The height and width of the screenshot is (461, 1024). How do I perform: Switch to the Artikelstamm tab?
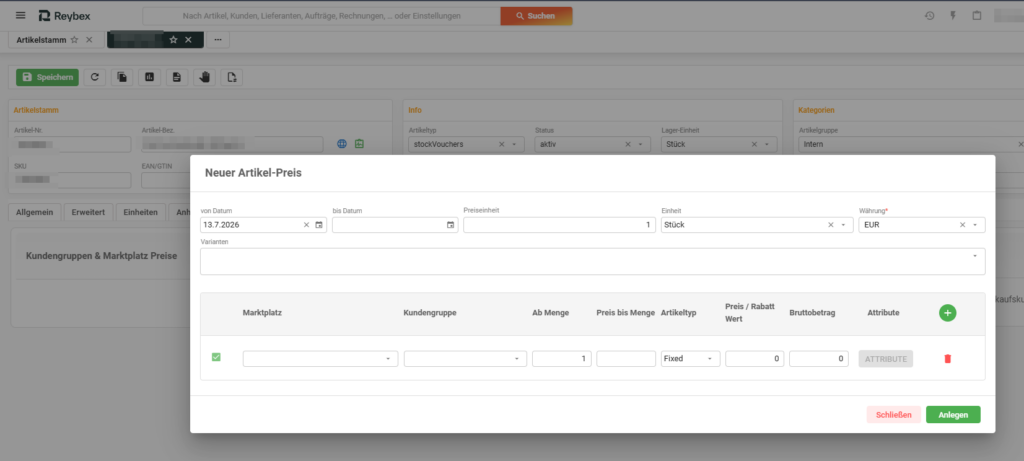40,40
